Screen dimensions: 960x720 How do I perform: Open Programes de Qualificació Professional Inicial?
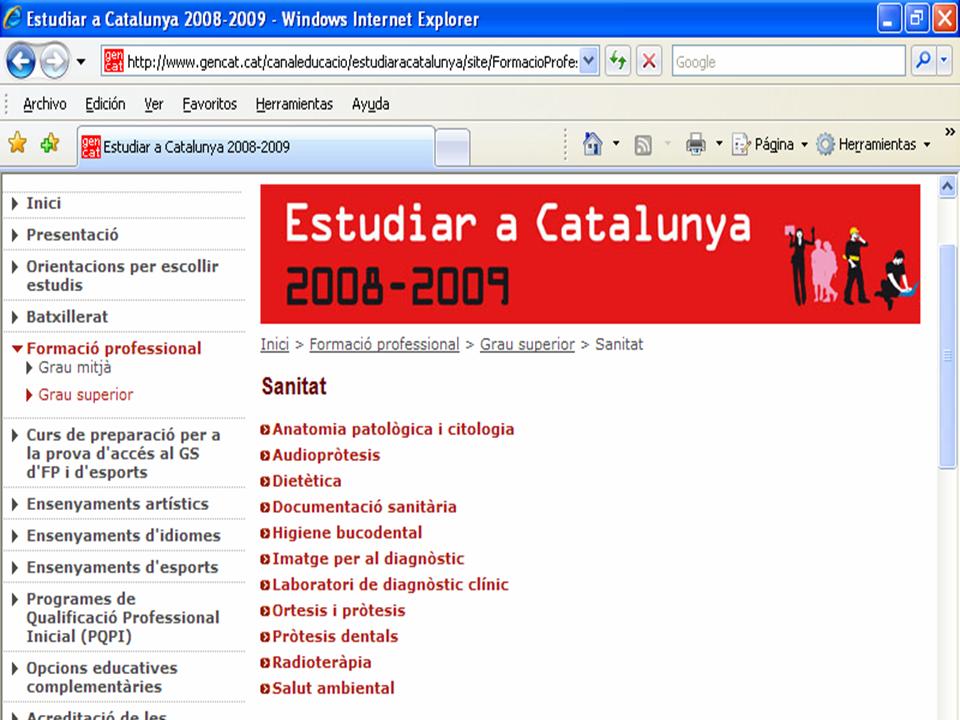coord(122,618)
